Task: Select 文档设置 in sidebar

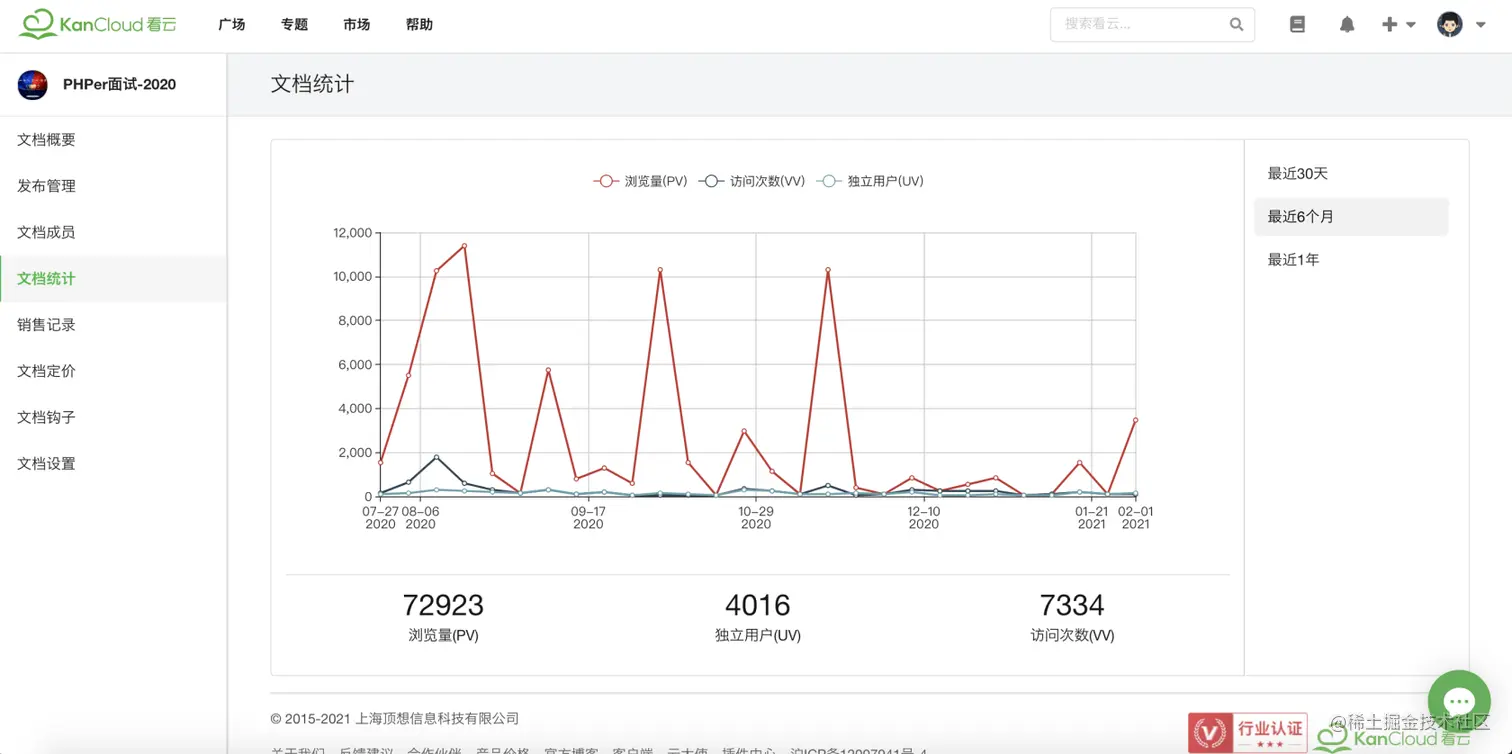Action: click(113, 464)
